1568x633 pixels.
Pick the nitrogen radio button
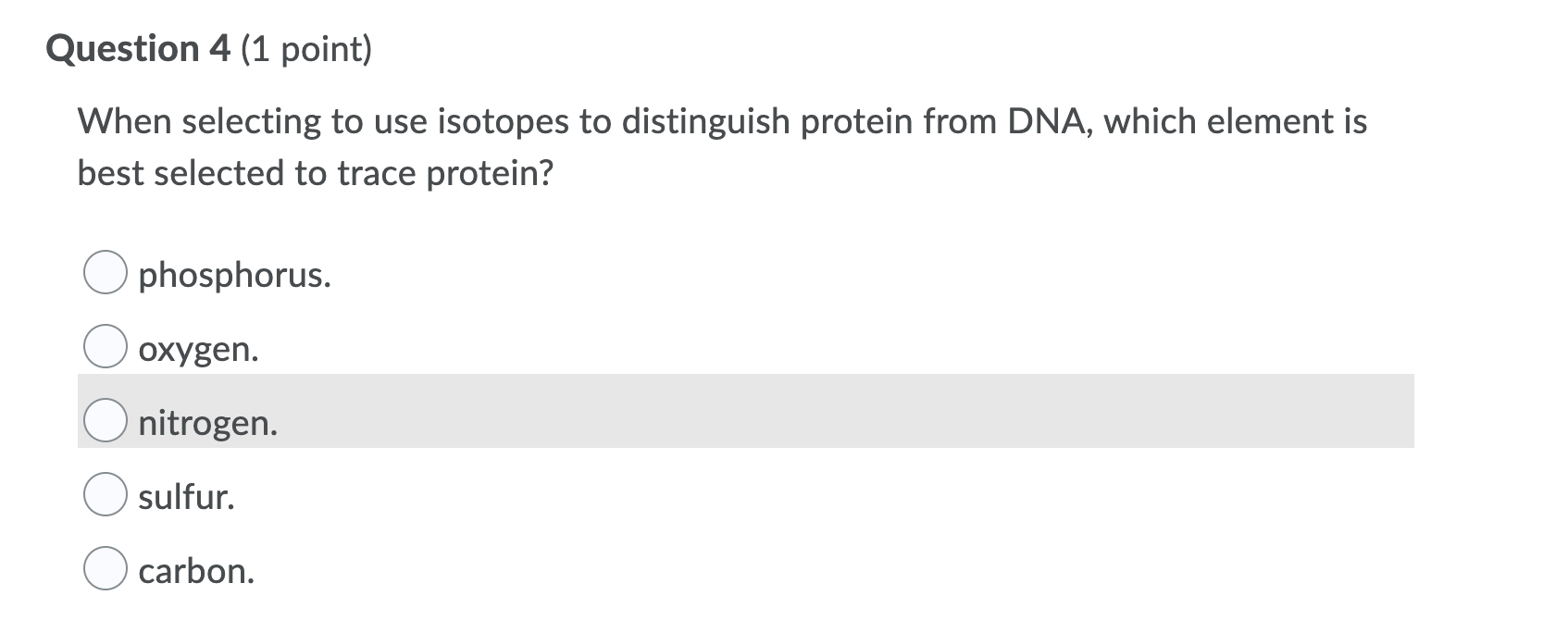[x=105, y=421]
